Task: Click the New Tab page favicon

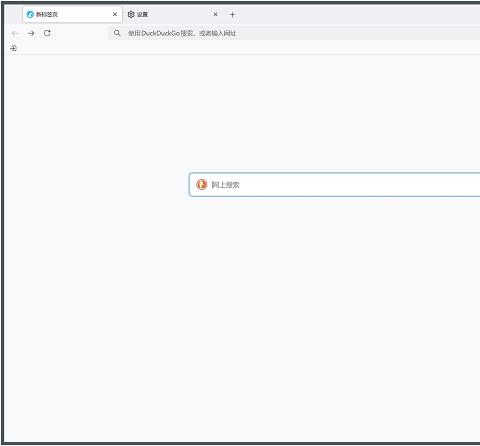Action: (x=30, y=14)
